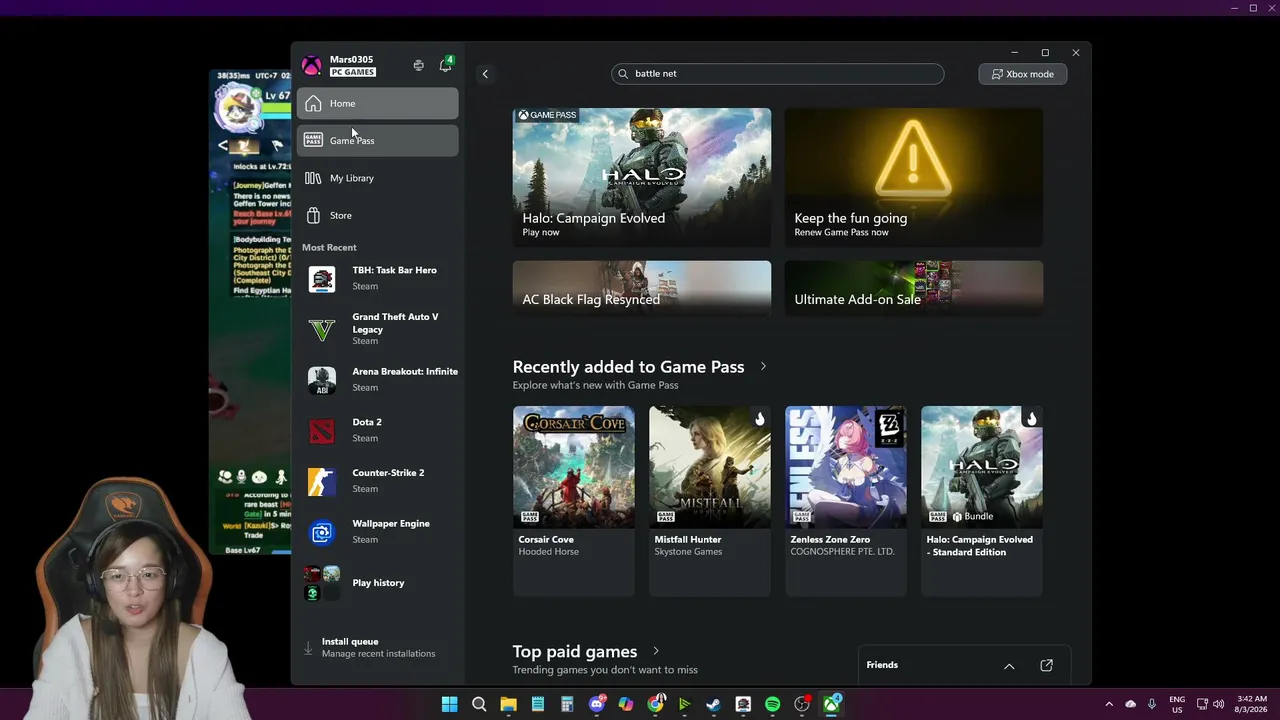This screenshot has width=1280, height=720.
Task: Click the 'COGNOSPHERE PTE. LTD.' publisher text
Action: click(x=842, y=552)
